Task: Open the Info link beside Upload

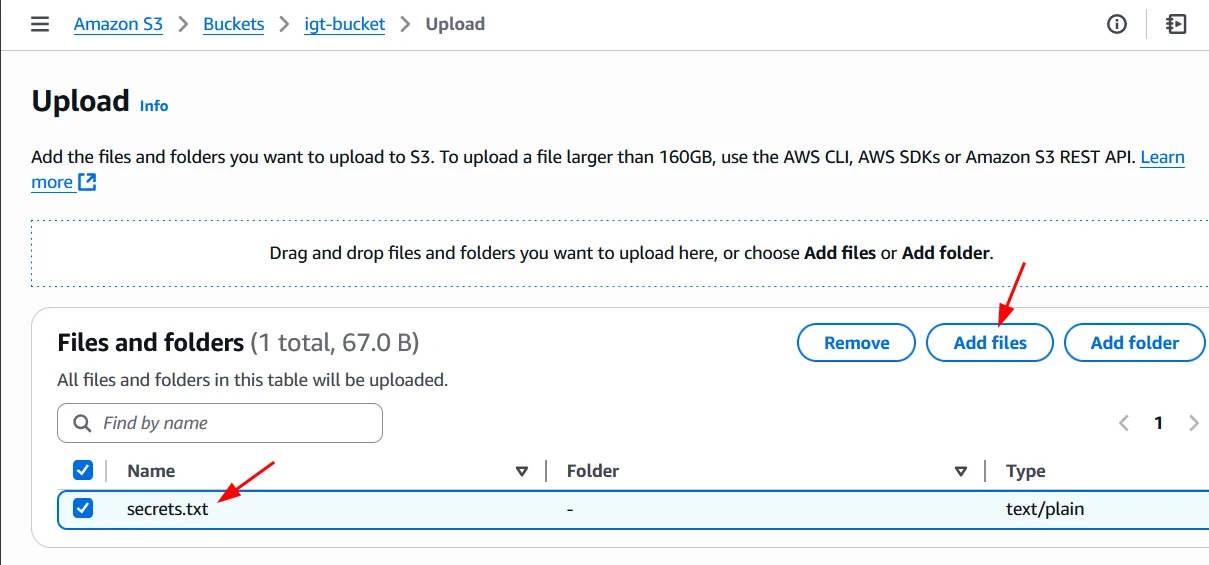Action: coord(154,106)
